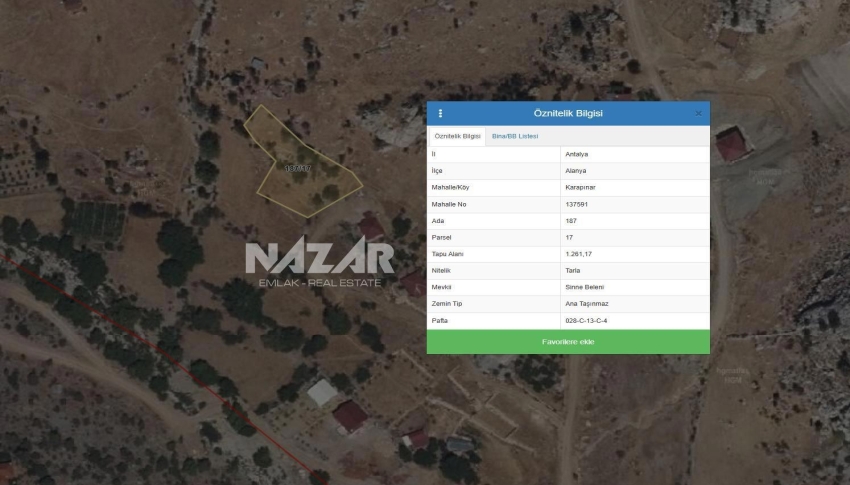Click the Parsel value 17
Screen dimensions: 850x485
click(x=569, y=237)
